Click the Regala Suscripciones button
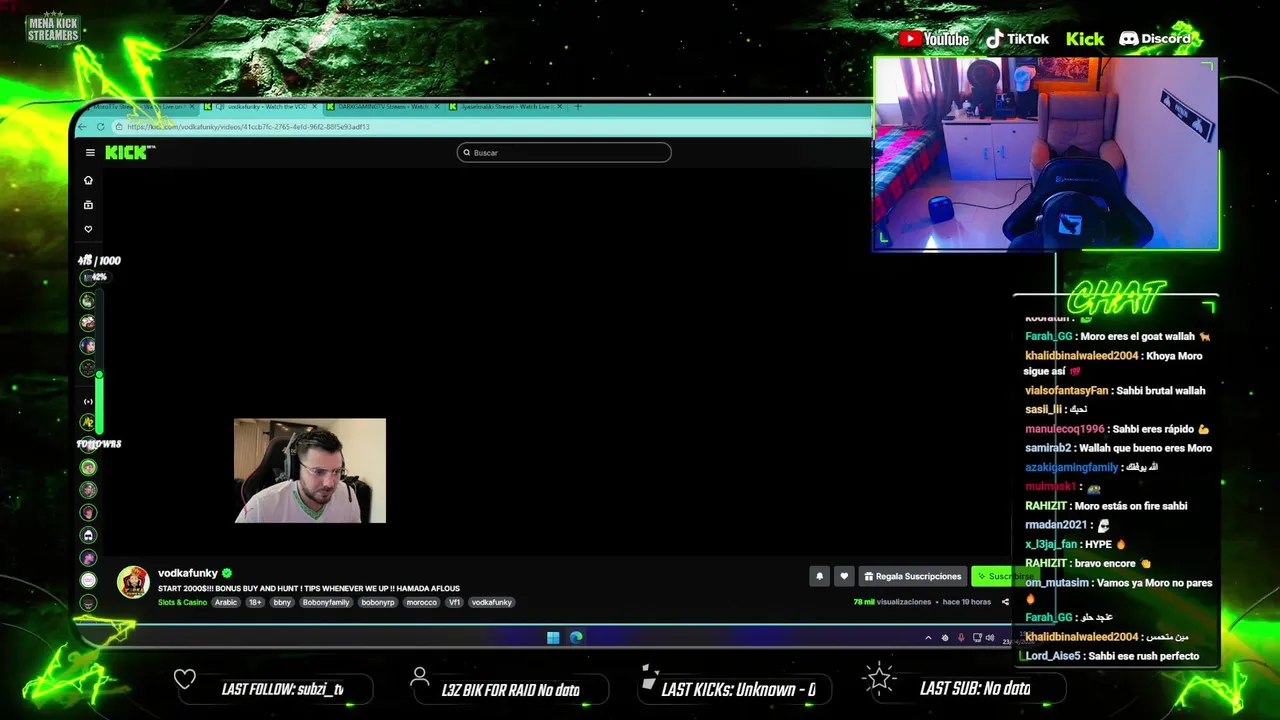1280x720 pixels. point(913,576)
